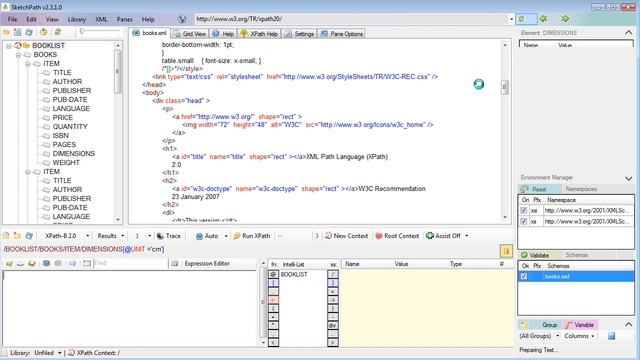The width and height of the screenshot is (640, 360).
Task: Click the speech bubble icon in the editor toolbar
Action: 72,264
